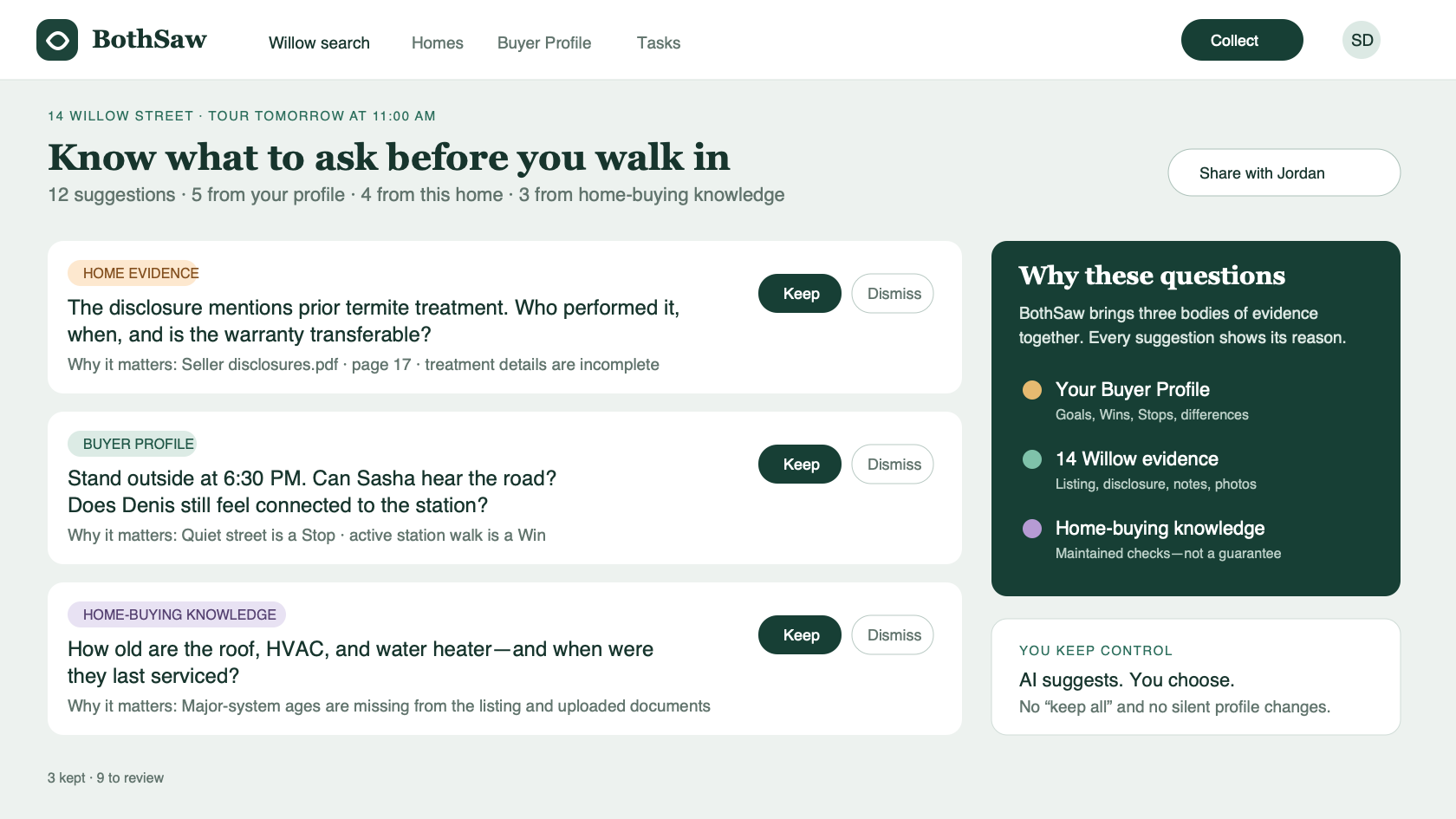Screen dimensions: 1456x819
Task: Click the green 14 Willow evidence dot
Action: pyautogui.click(x=1032, y=459)
